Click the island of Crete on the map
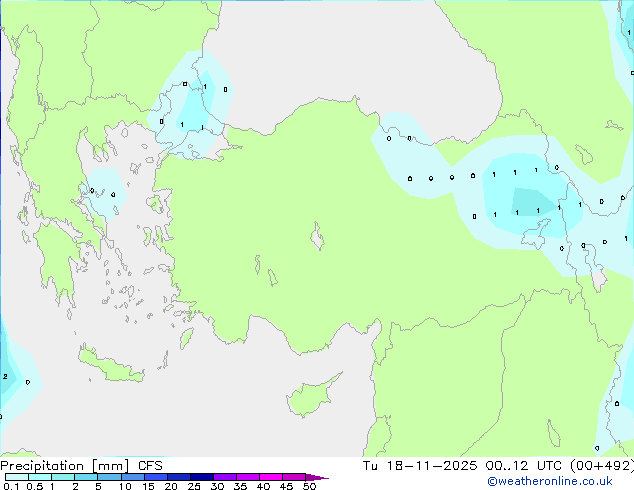The image size is (634, 490). point(111,365)
